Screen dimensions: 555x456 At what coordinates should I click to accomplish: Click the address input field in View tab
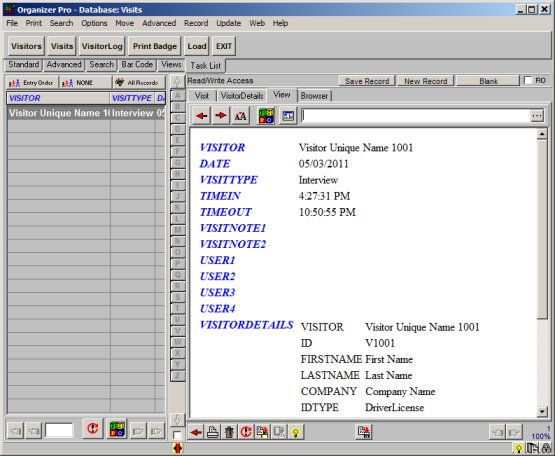[416, 116]
